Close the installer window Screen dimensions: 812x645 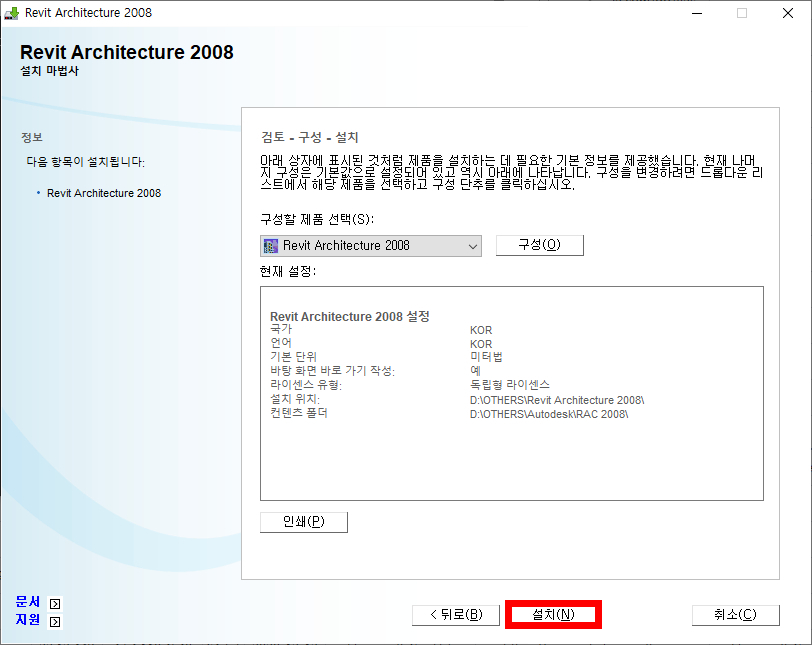click(x=788, y=13)
